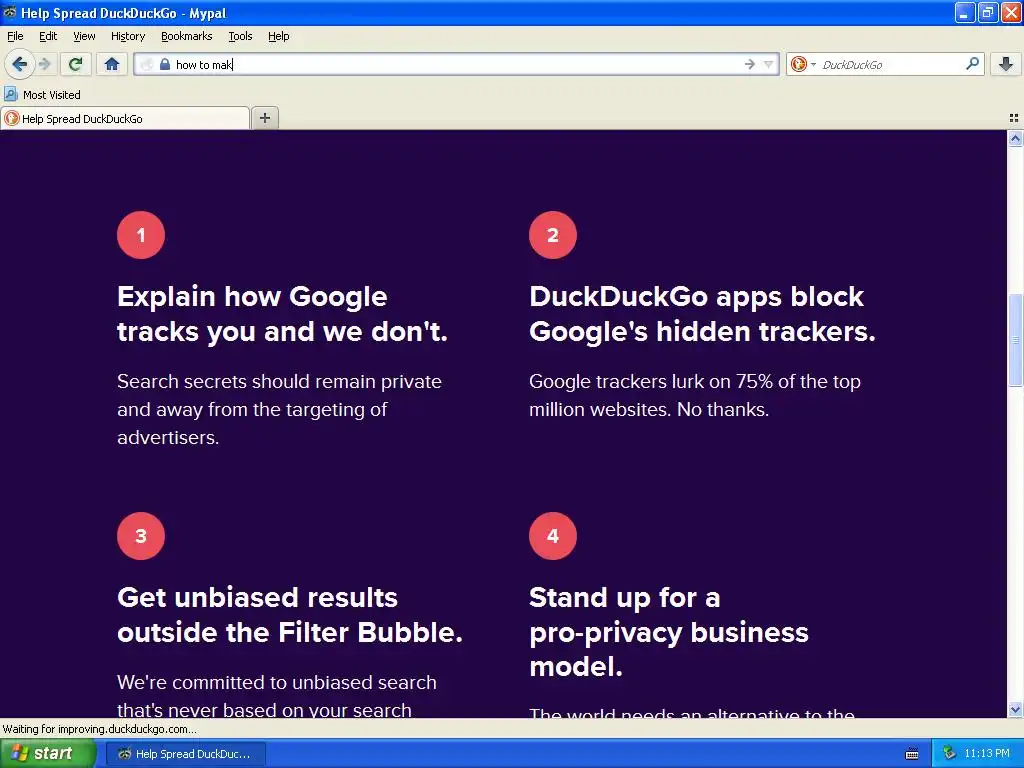Open the Downloads arrow button
This screenshot has width=1024, height=768.
click(1006, 64)
